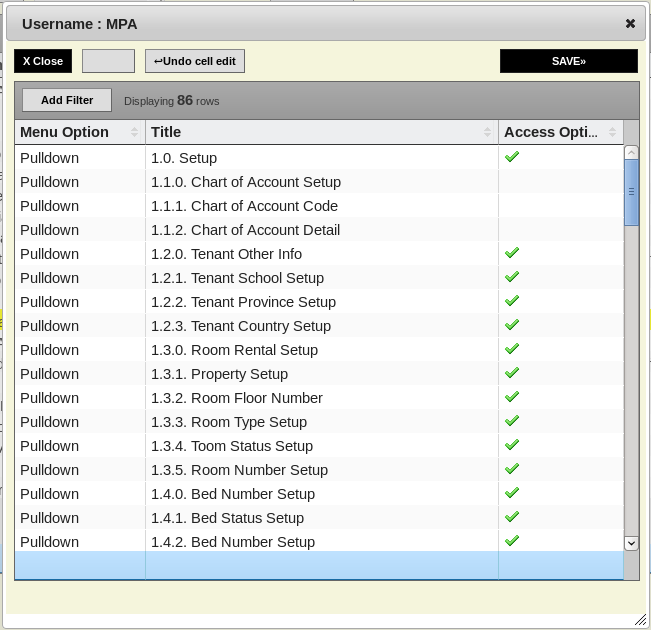The image size is (651, 630).
Task: Click the sort icon on Access Option column
Action: pos(612,132)
